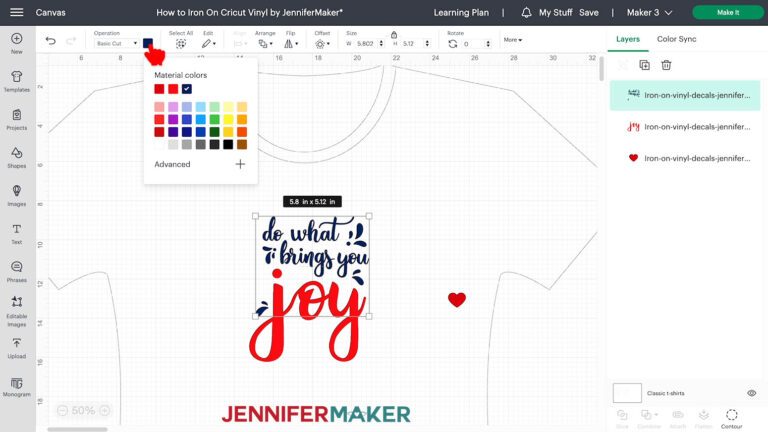Add a Text object
Viewport: 768px width, 432px height.
tap(17, 234)
